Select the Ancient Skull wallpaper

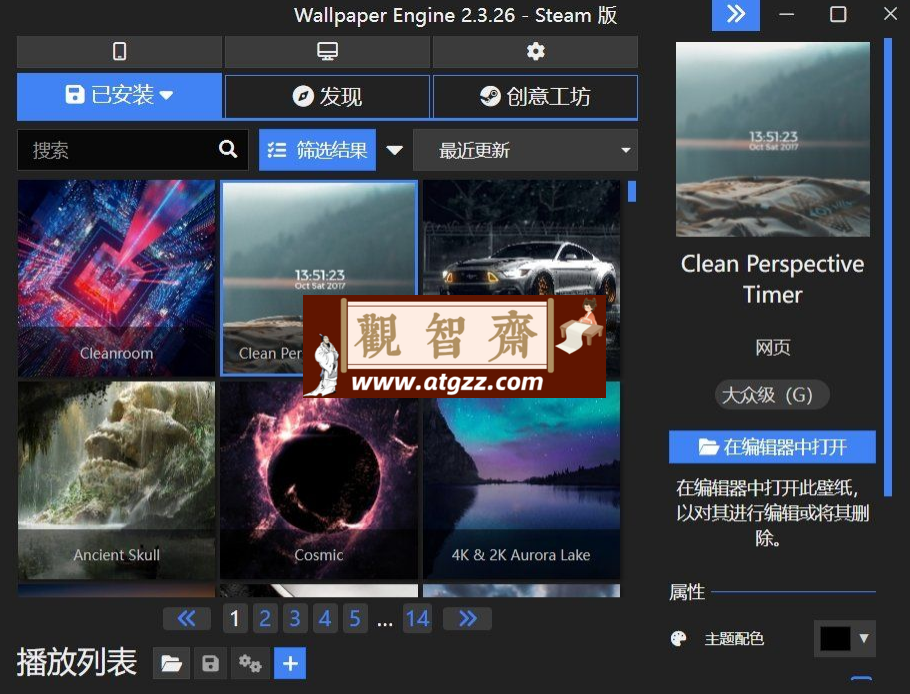116,480
